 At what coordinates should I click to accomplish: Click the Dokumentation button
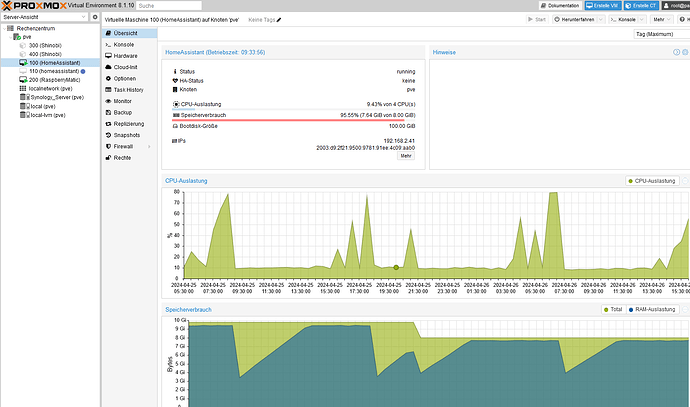(x=560, y=6)
